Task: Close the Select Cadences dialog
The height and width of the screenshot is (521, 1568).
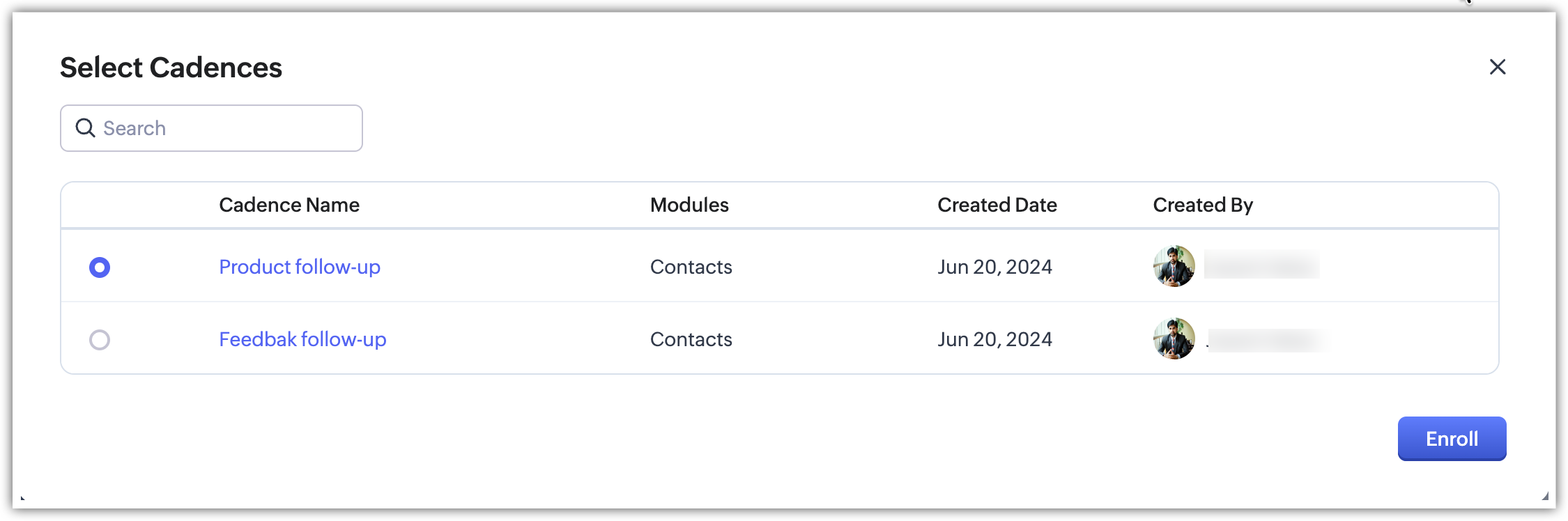Action: pos(1497,67)
